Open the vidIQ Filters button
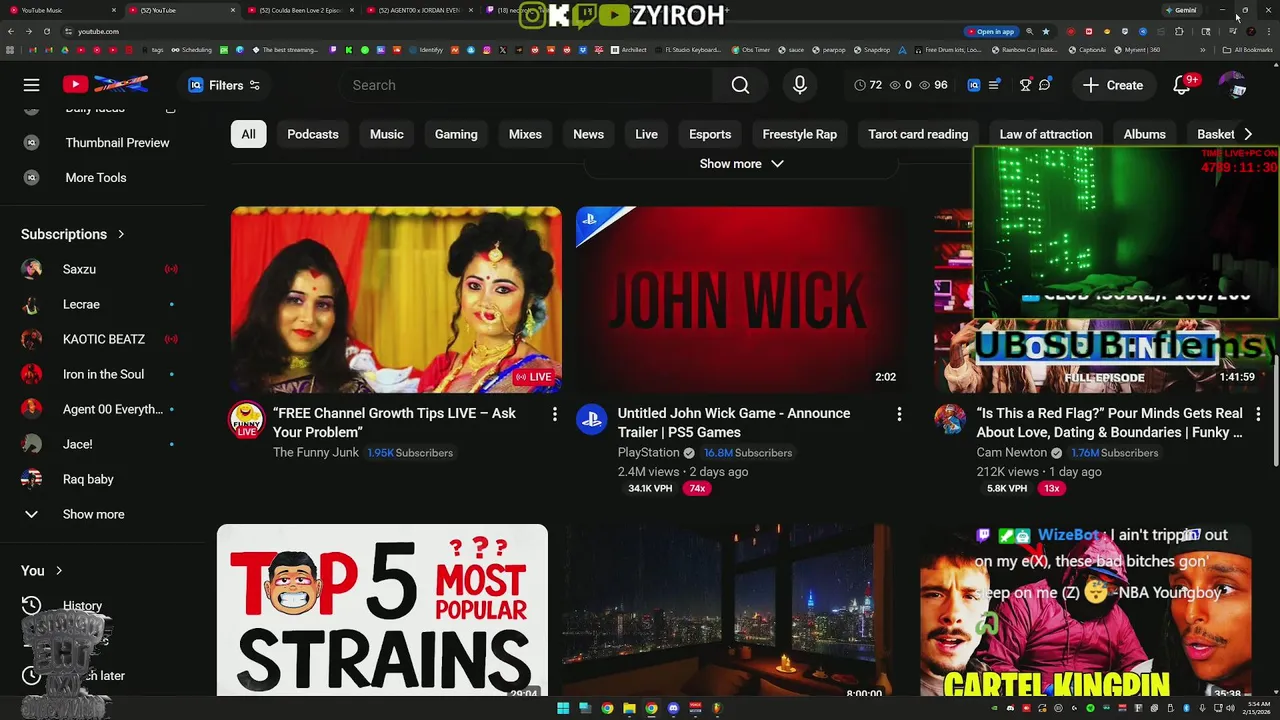 224,85
